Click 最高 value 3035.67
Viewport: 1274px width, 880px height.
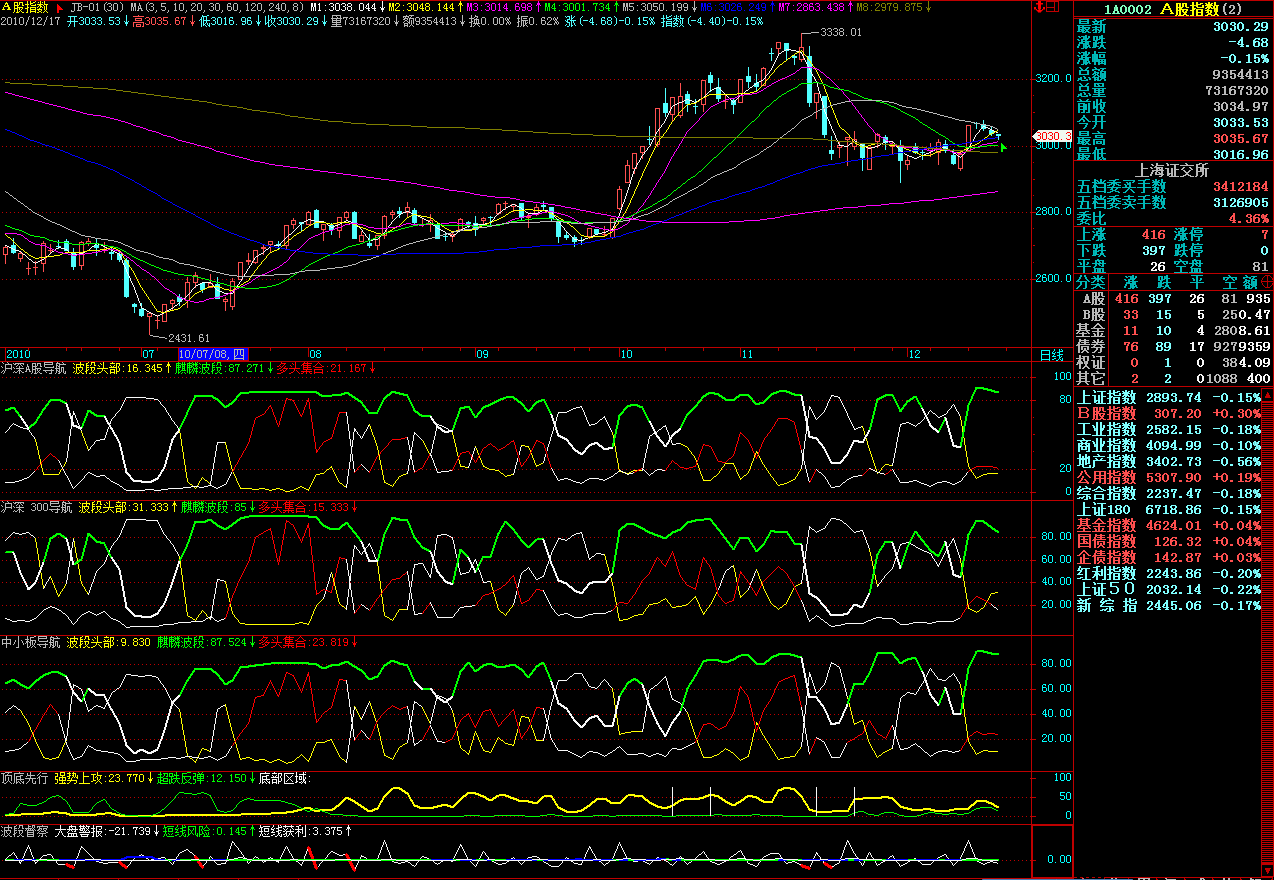coord(1242,139)
